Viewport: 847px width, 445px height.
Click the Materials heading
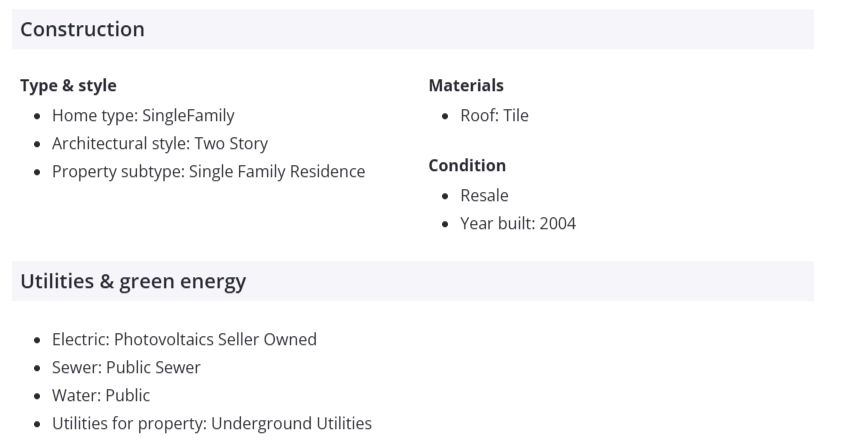coord(466,86)
